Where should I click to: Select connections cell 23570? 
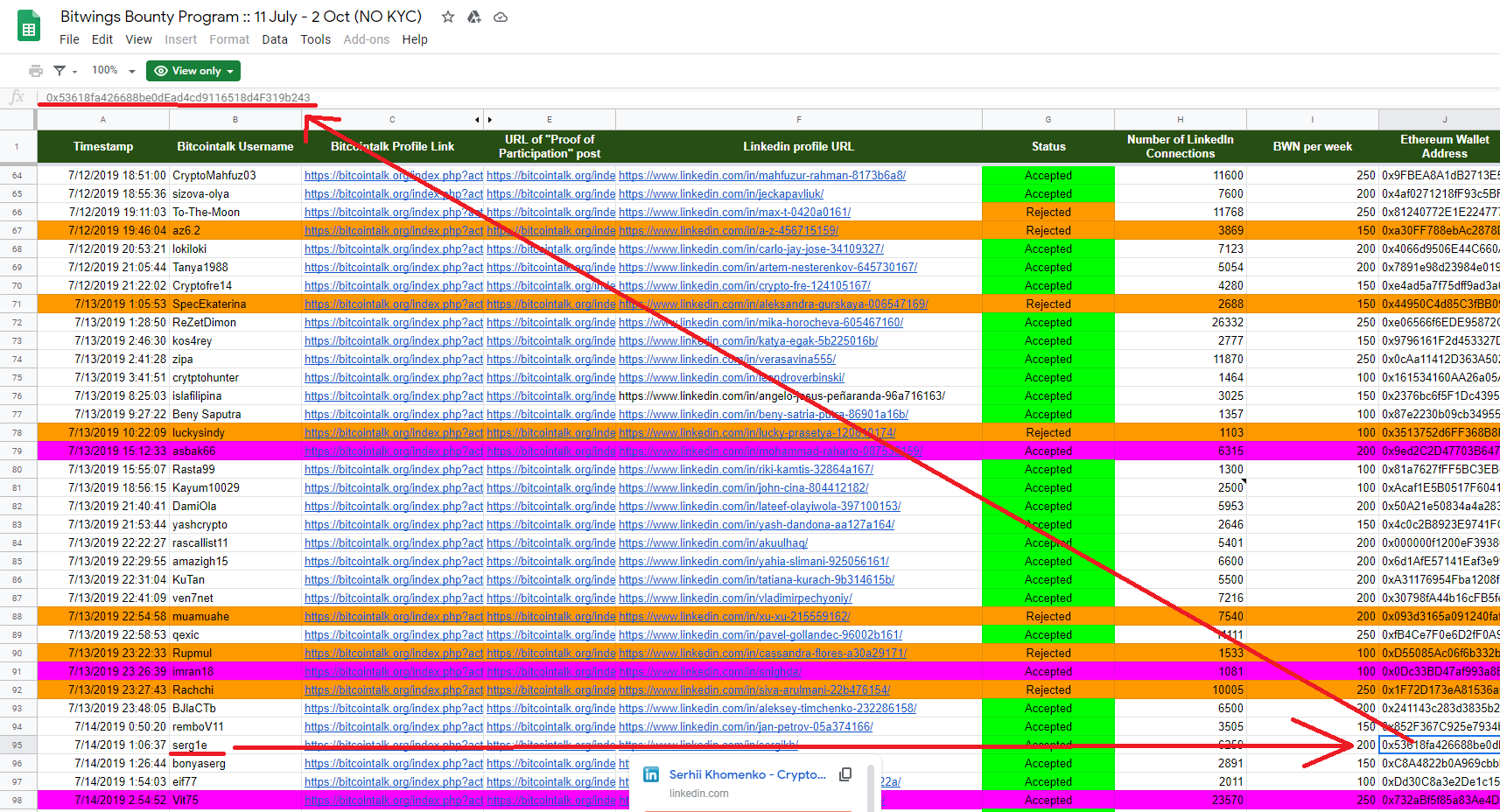[x=1181, y=800]
